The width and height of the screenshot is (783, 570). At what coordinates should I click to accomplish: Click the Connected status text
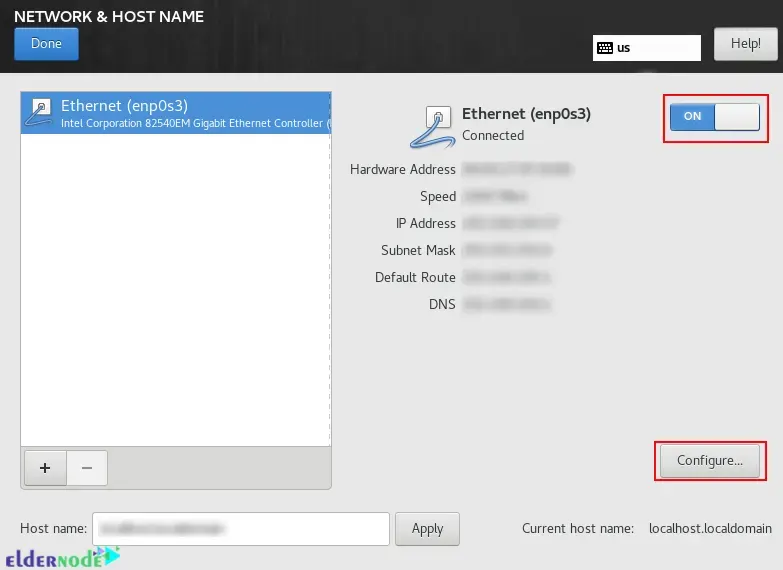[493, 136]
